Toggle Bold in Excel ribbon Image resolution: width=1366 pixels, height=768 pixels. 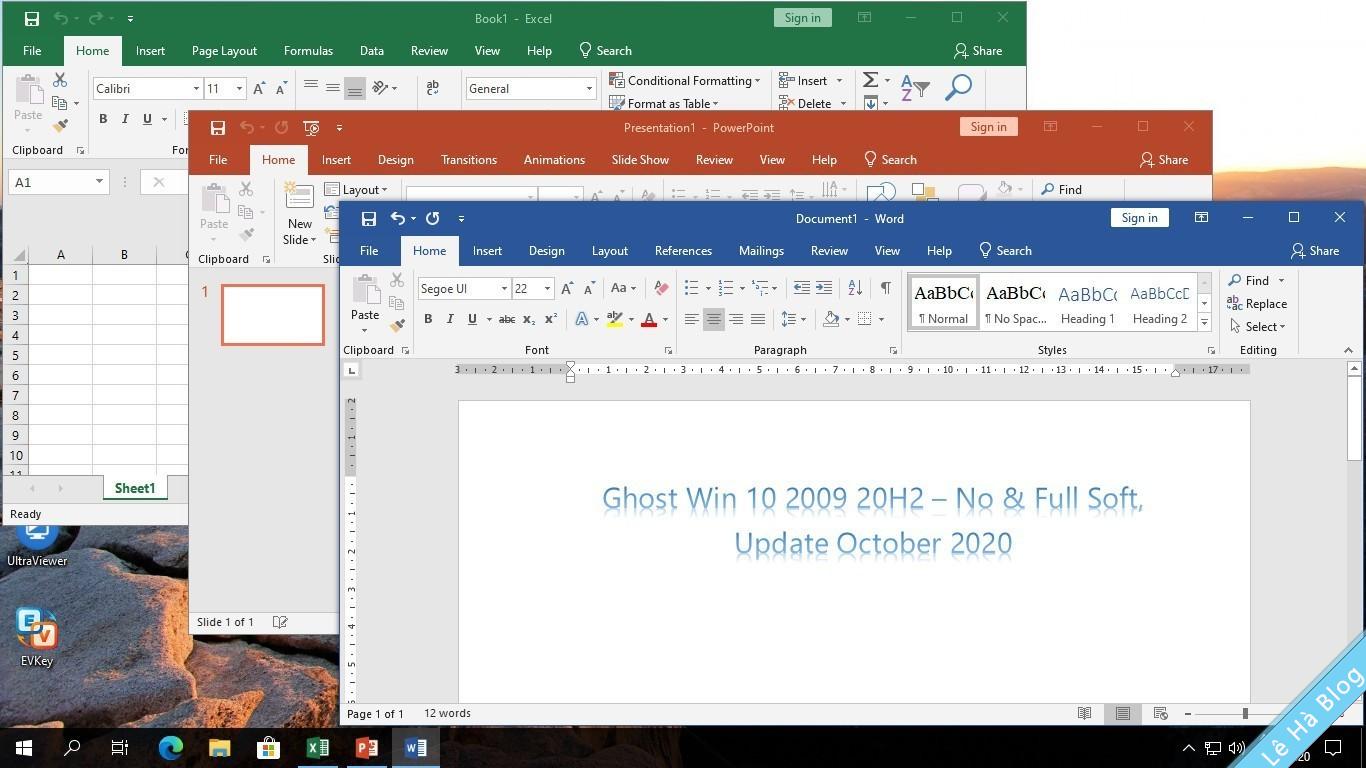[103, 119]
